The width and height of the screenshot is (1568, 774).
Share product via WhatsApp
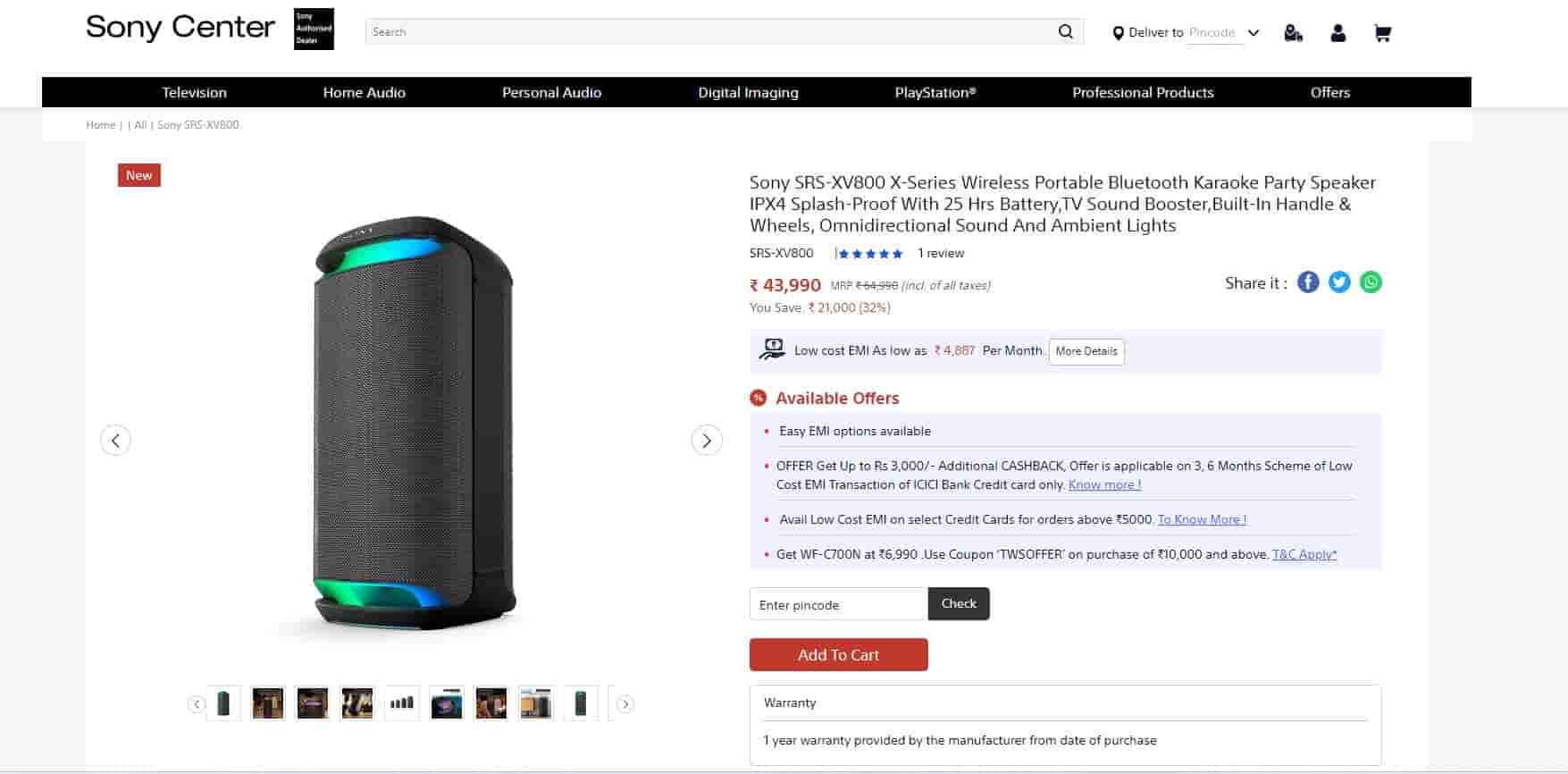pos(1371,282)
